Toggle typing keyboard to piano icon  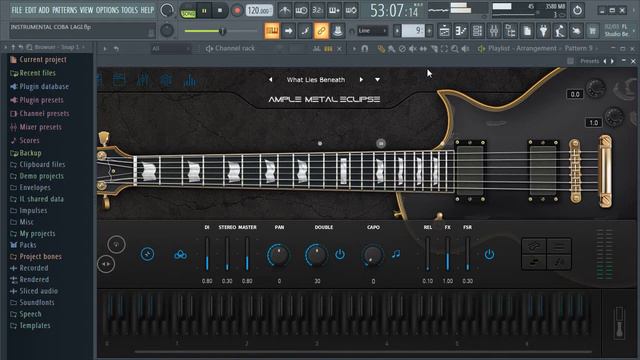pyautogui.click(x=272, y=31)
